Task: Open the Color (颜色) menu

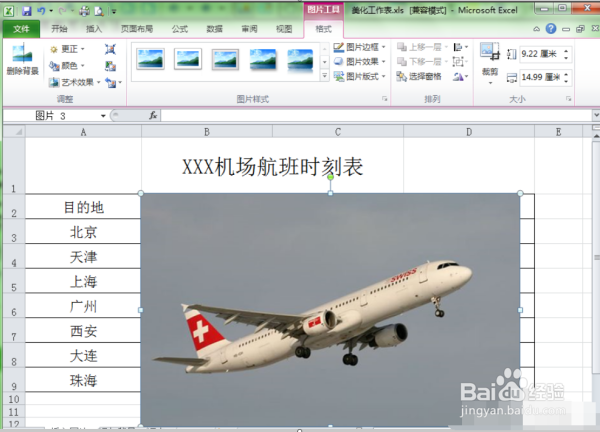Action: pos(67,66)
